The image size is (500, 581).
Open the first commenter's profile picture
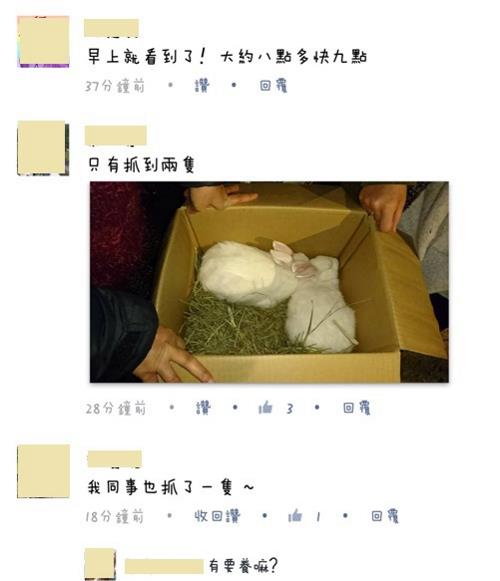(43, 42)
